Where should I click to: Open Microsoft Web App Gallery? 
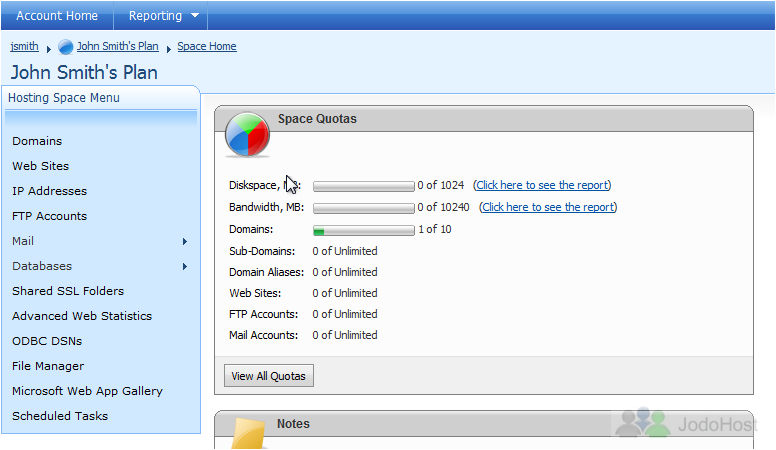point(88,391)
